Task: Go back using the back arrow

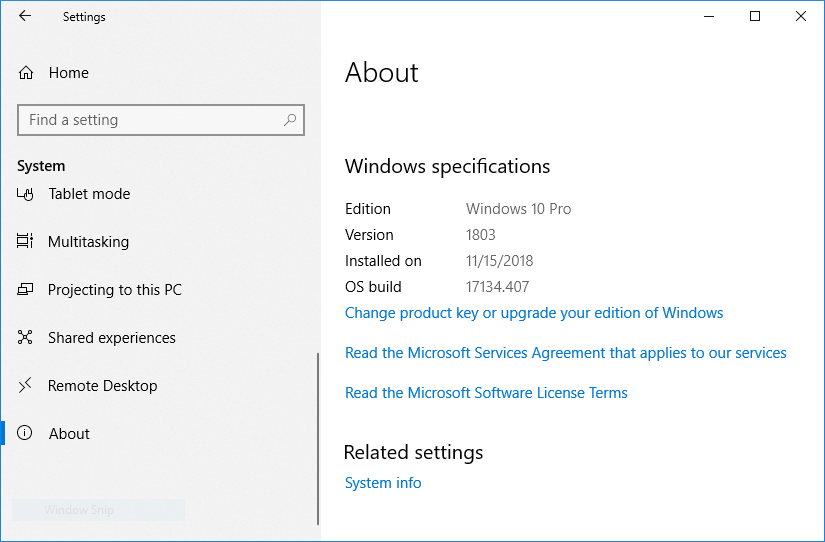Action: click(x=25, y=16)
